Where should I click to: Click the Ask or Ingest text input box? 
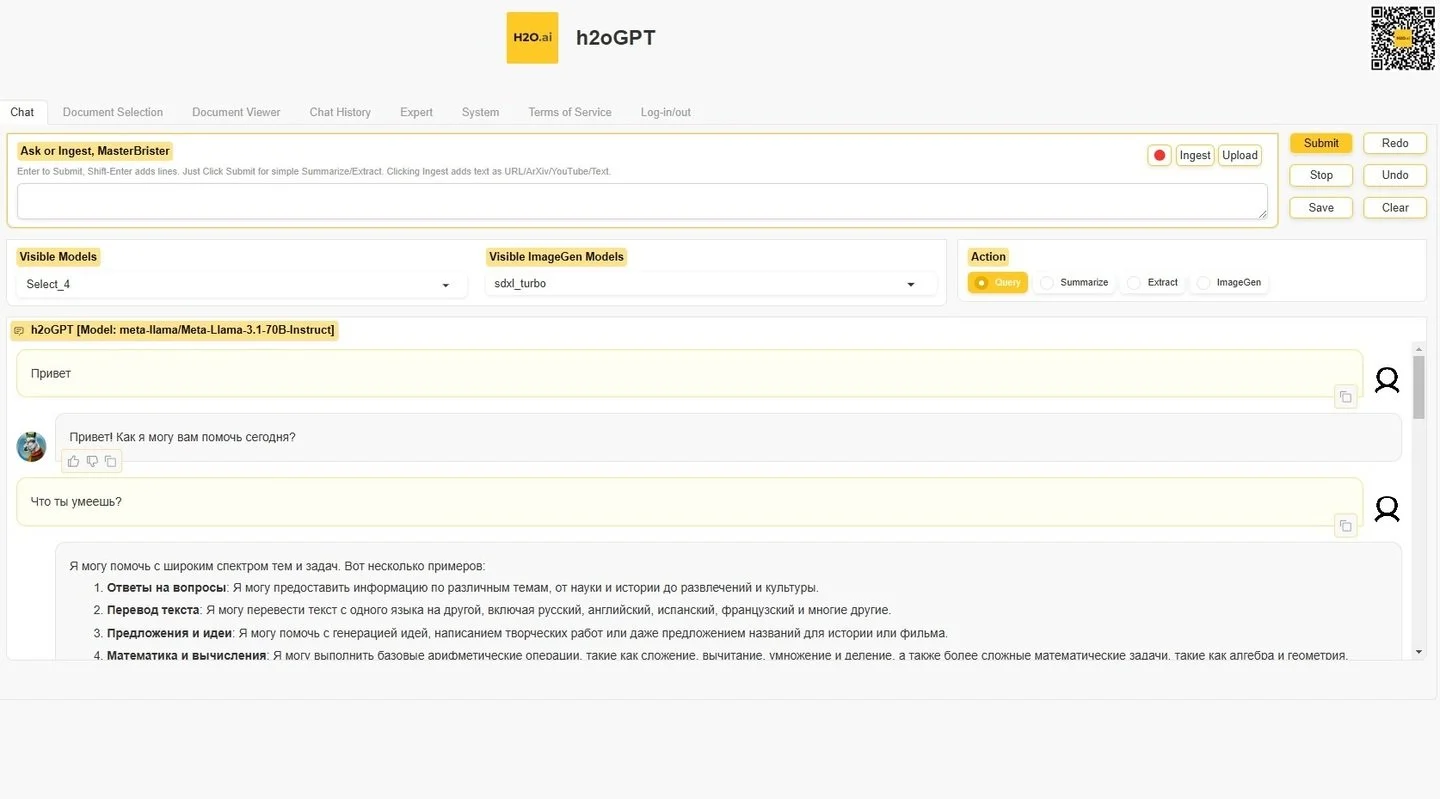click(x=642, y=201)
